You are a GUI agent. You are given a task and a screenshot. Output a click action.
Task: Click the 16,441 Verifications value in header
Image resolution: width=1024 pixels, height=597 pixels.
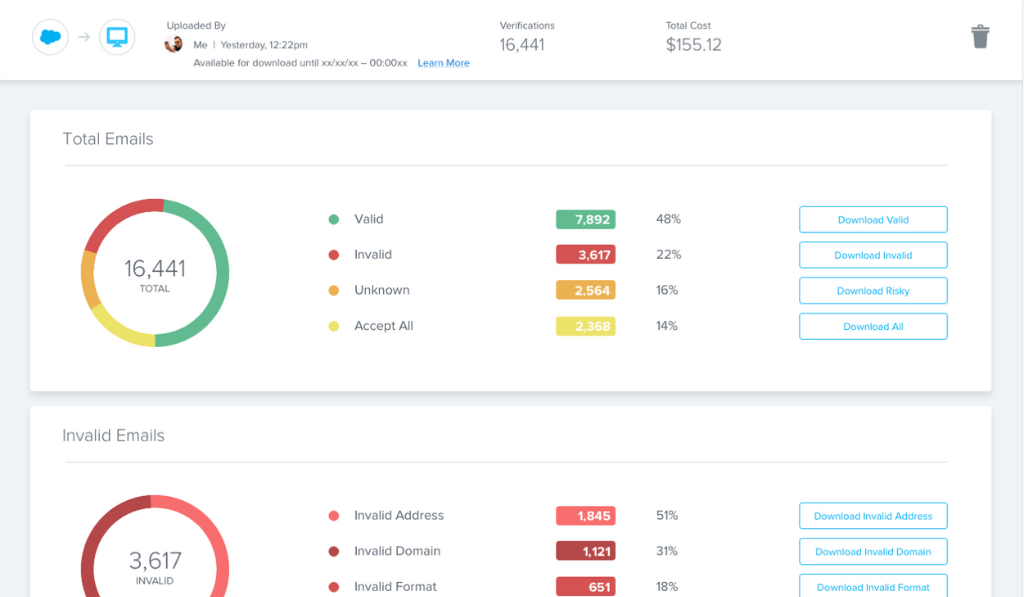[522, 44]
